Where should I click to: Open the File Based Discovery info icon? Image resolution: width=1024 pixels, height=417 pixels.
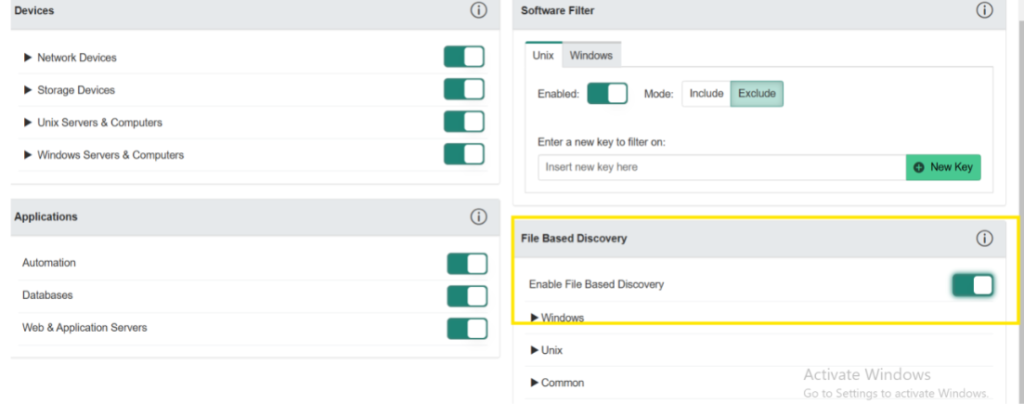pos(984,238)
